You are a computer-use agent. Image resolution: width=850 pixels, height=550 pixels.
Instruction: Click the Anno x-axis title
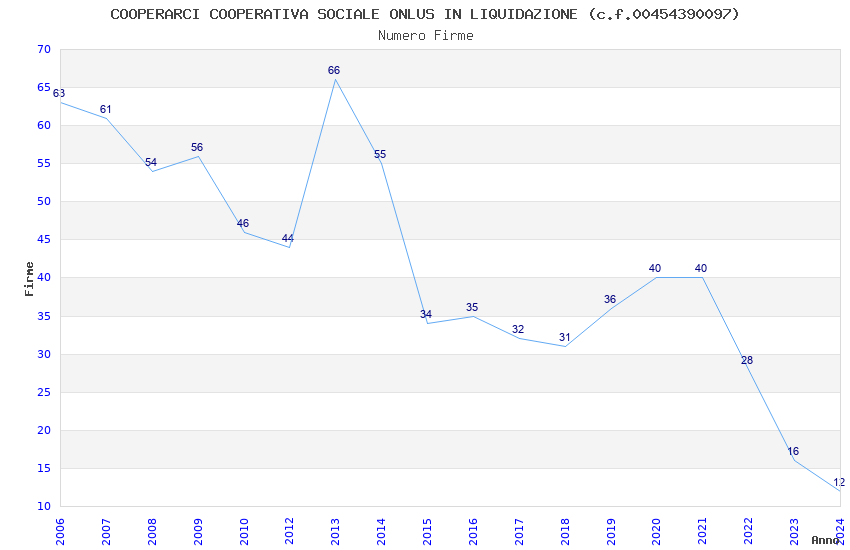[825, 540]
